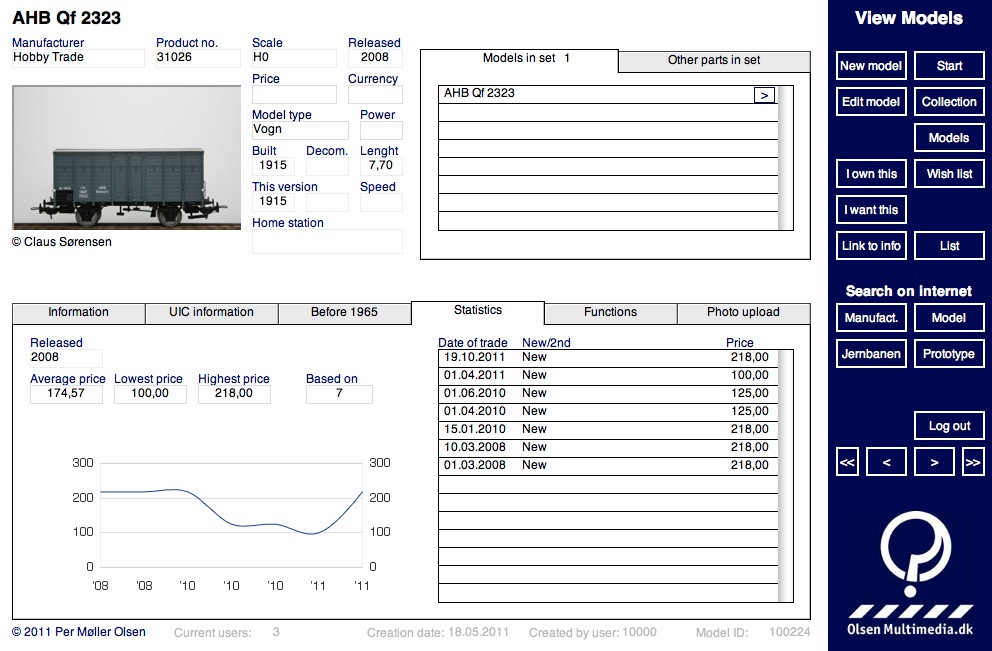Screen dimensions: 992x651
Task: Click the Average price value 174,57
Action: pyautogui.click(x=66, y=394)
